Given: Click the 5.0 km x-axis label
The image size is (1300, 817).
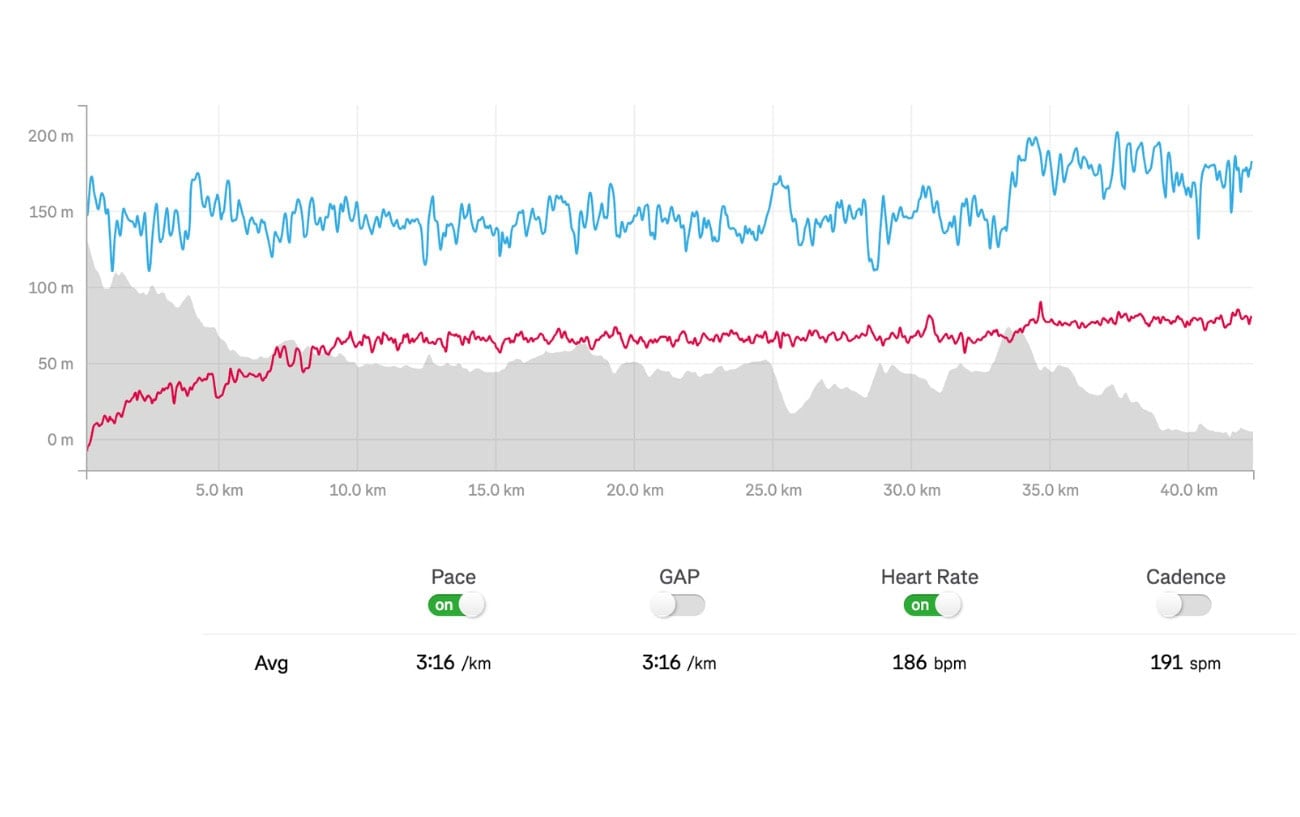Looking at the screenshot, I should point(221,491).
